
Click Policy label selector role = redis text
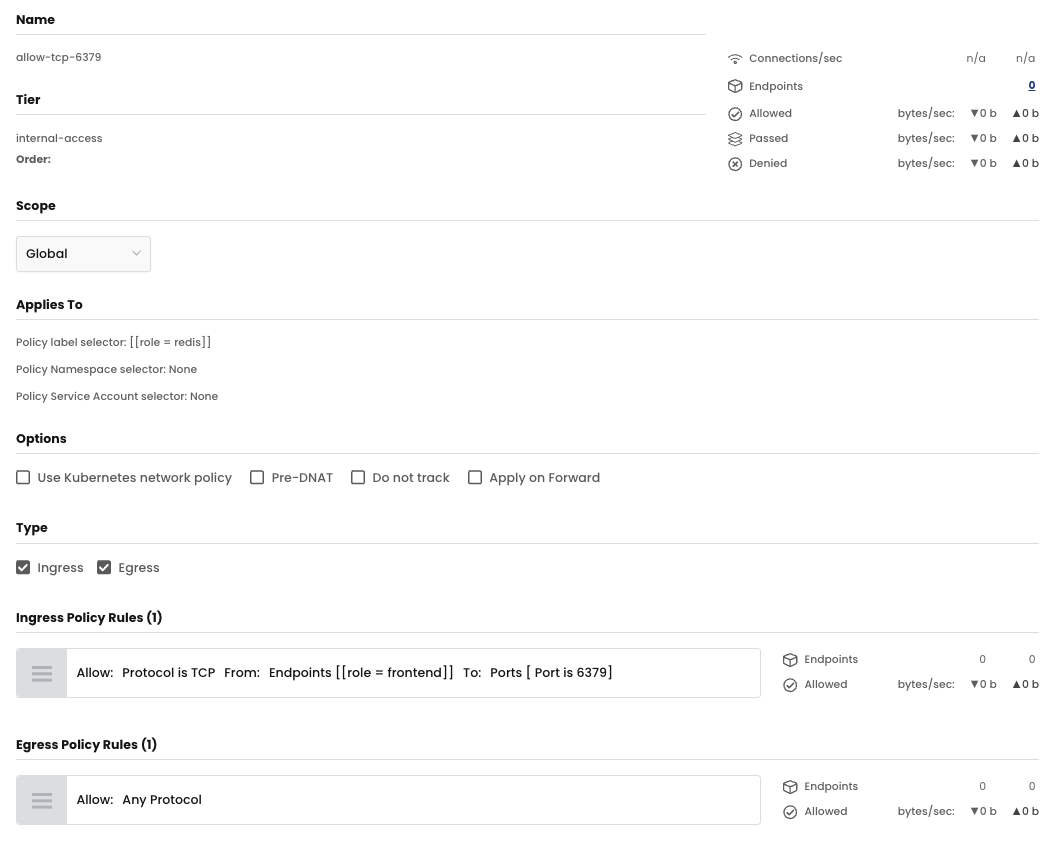coord(114,342)
